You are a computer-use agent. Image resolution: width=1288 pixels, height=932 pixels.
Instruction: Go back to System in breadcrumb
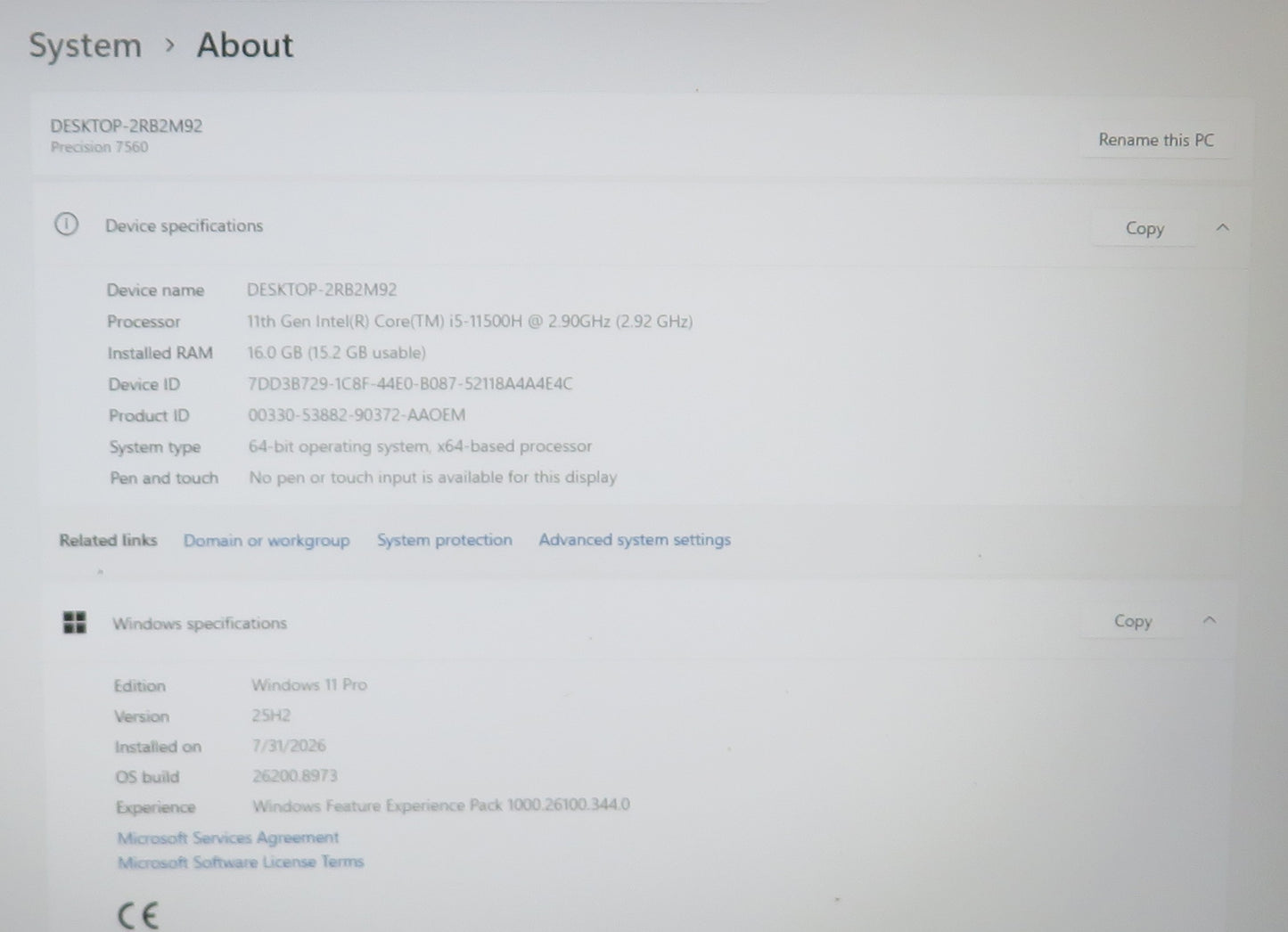pos(85,45)
